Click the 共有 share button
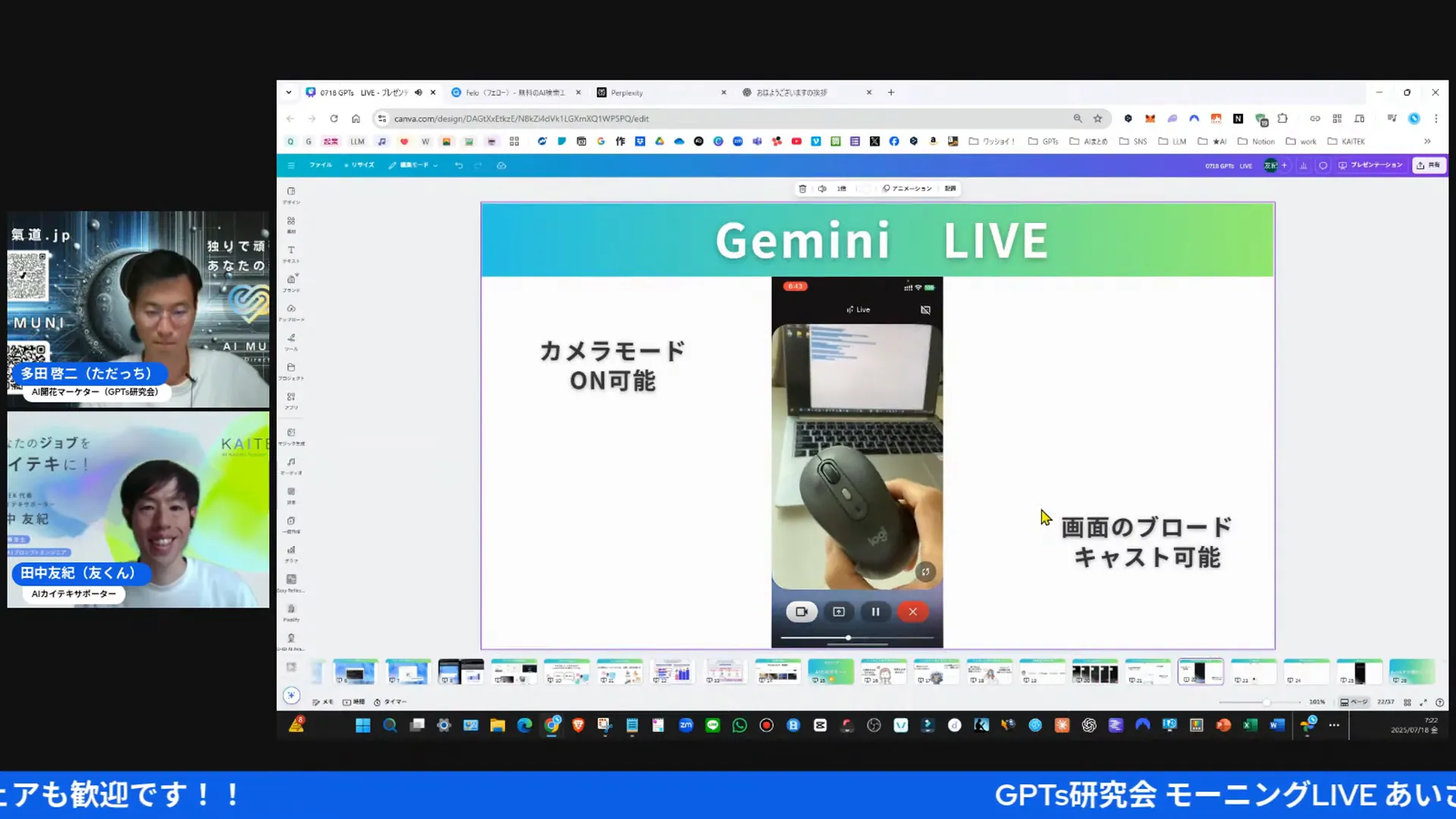 pyautogui.click(x=1429, y=165)
